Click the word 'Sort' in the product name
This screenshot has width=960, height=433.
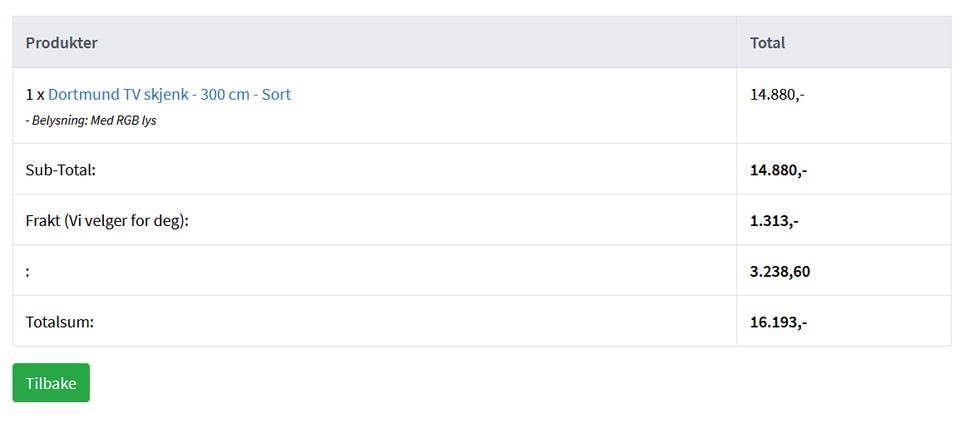point(277,94)
